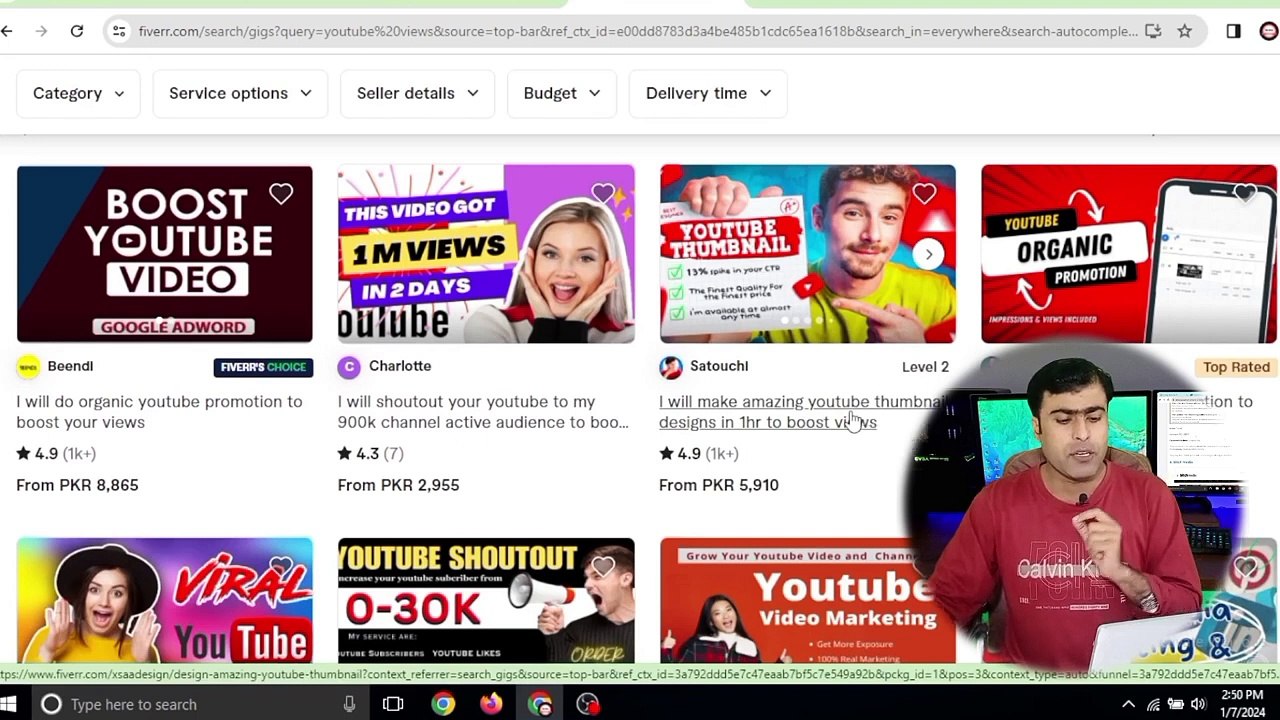Open the Viral YouTube gig thumbnail

coord(165,600)
